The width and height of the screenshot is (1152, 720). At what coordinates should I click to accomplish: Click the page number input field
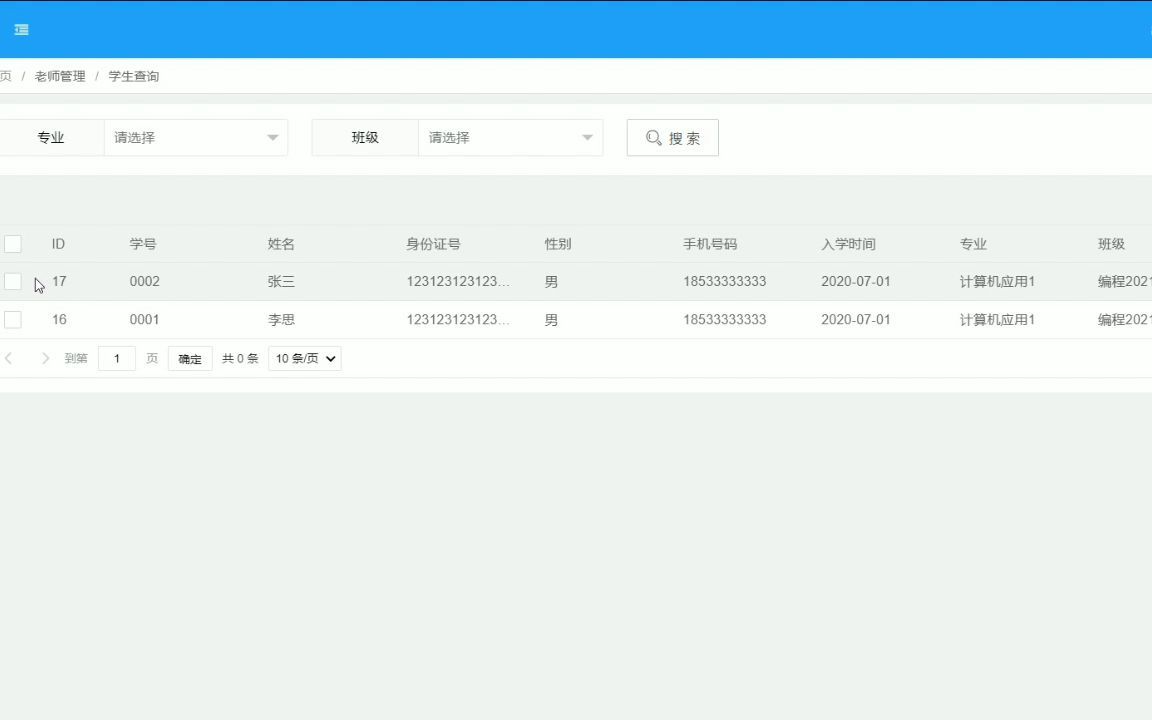pos(117,357)
